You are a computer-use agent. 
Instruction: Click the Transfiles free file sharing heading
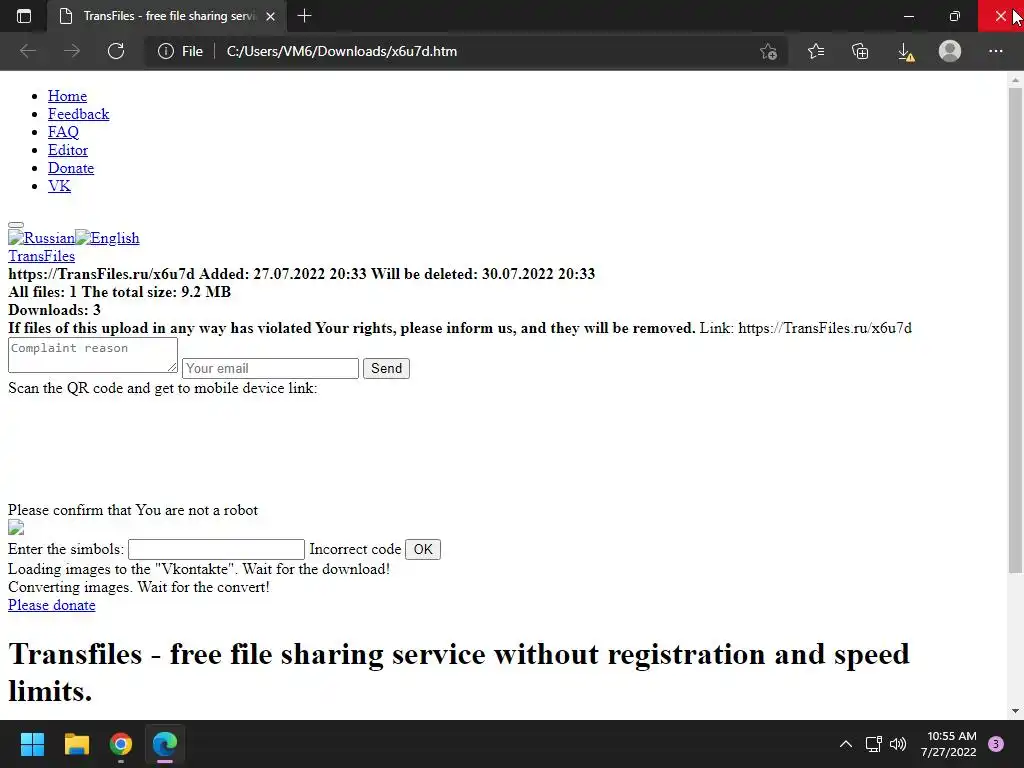[x=458, y=673]
